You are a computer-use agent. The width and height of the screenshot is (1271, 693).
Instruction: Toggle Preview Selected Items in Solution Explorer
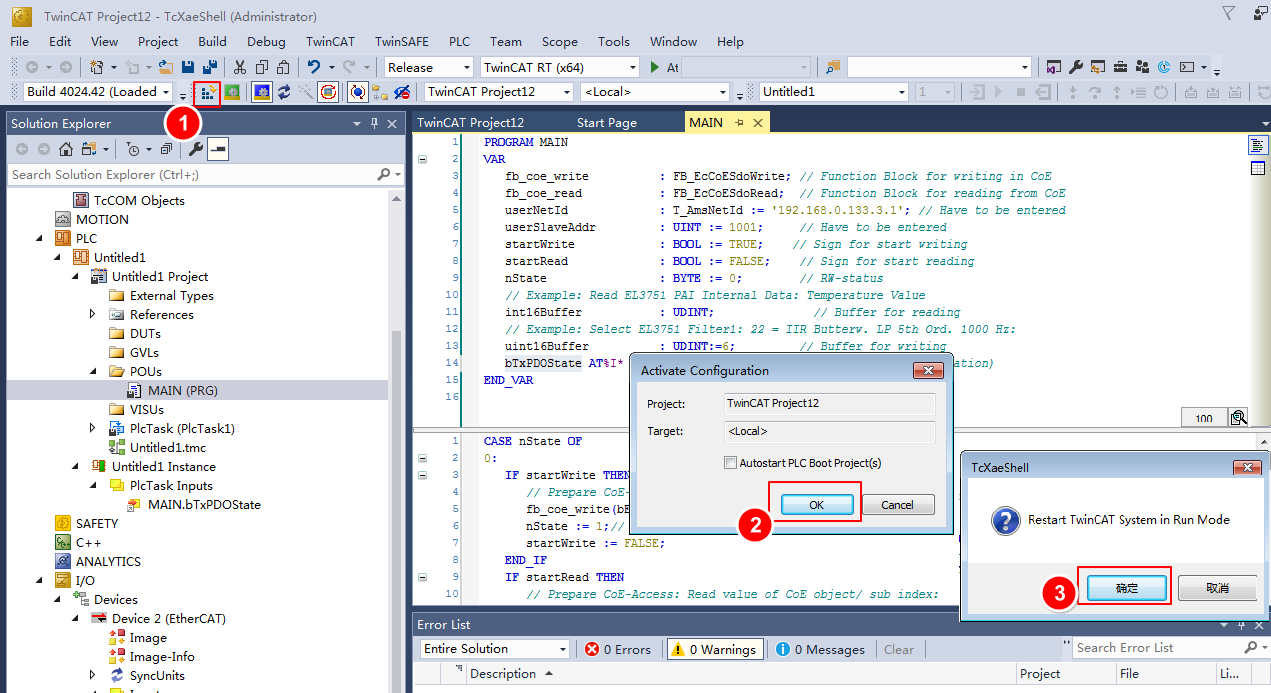click(x=218, y=149)
